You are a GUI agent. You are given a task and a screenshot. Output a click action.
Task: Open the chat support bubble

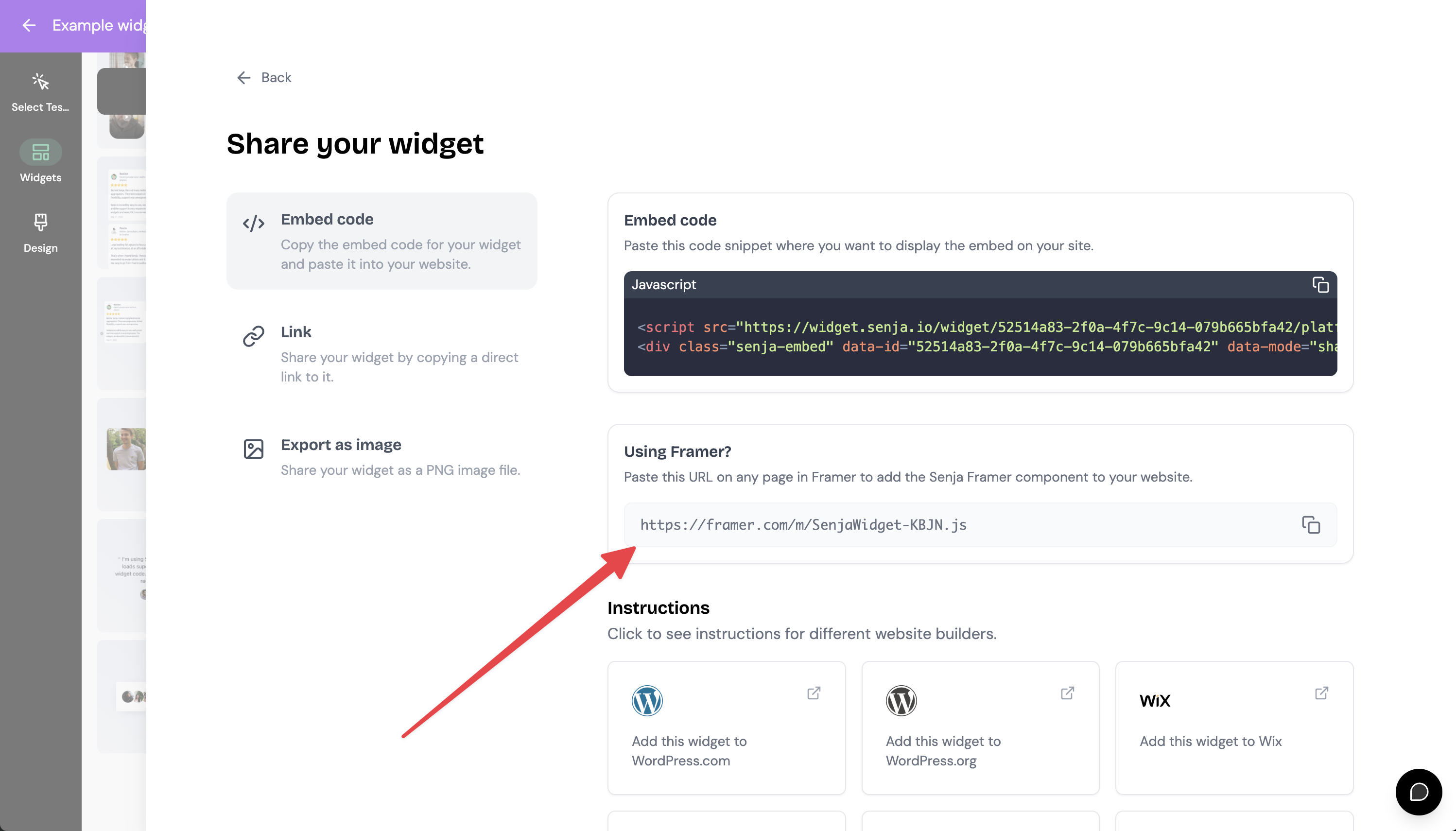1418,792
